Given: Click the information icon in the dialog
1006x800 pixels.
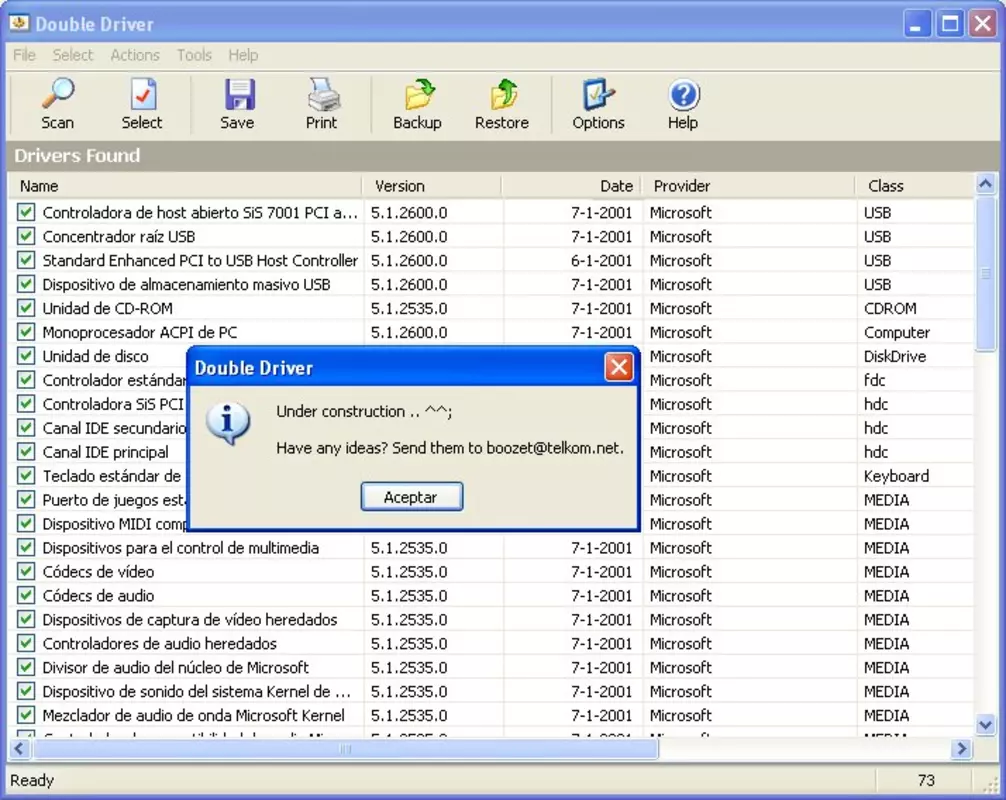Looking at the screenshot, I should tap(227, 423).
